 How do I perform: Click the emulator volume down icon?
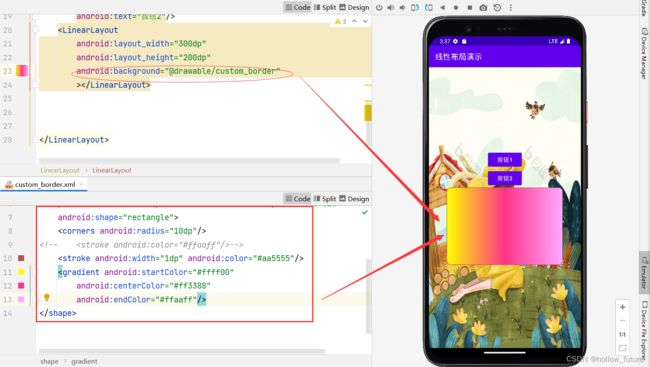(x=402, y=7)
